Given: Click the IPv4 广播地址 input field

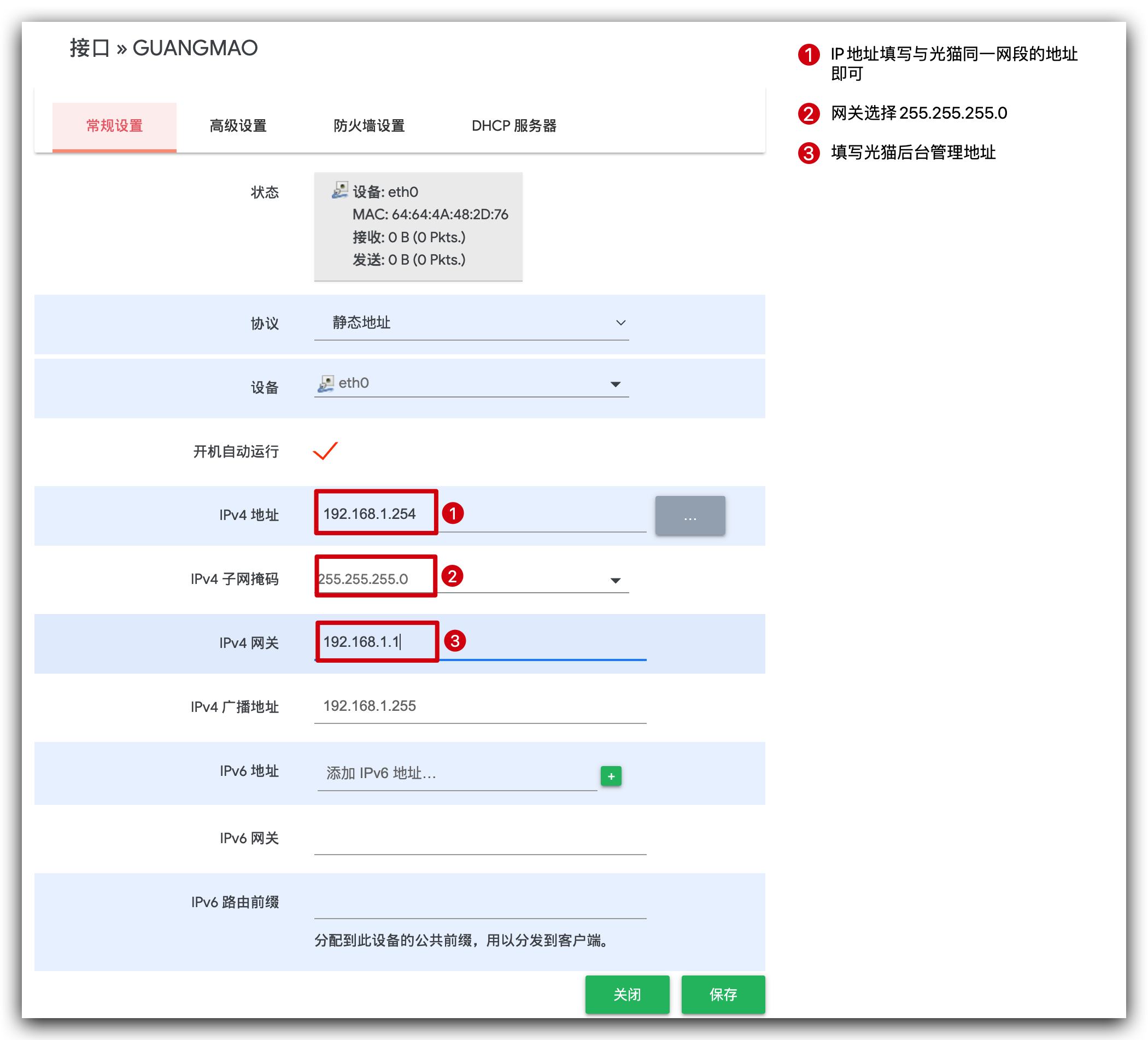Looking at the screenshot, I should coord(480,706).
